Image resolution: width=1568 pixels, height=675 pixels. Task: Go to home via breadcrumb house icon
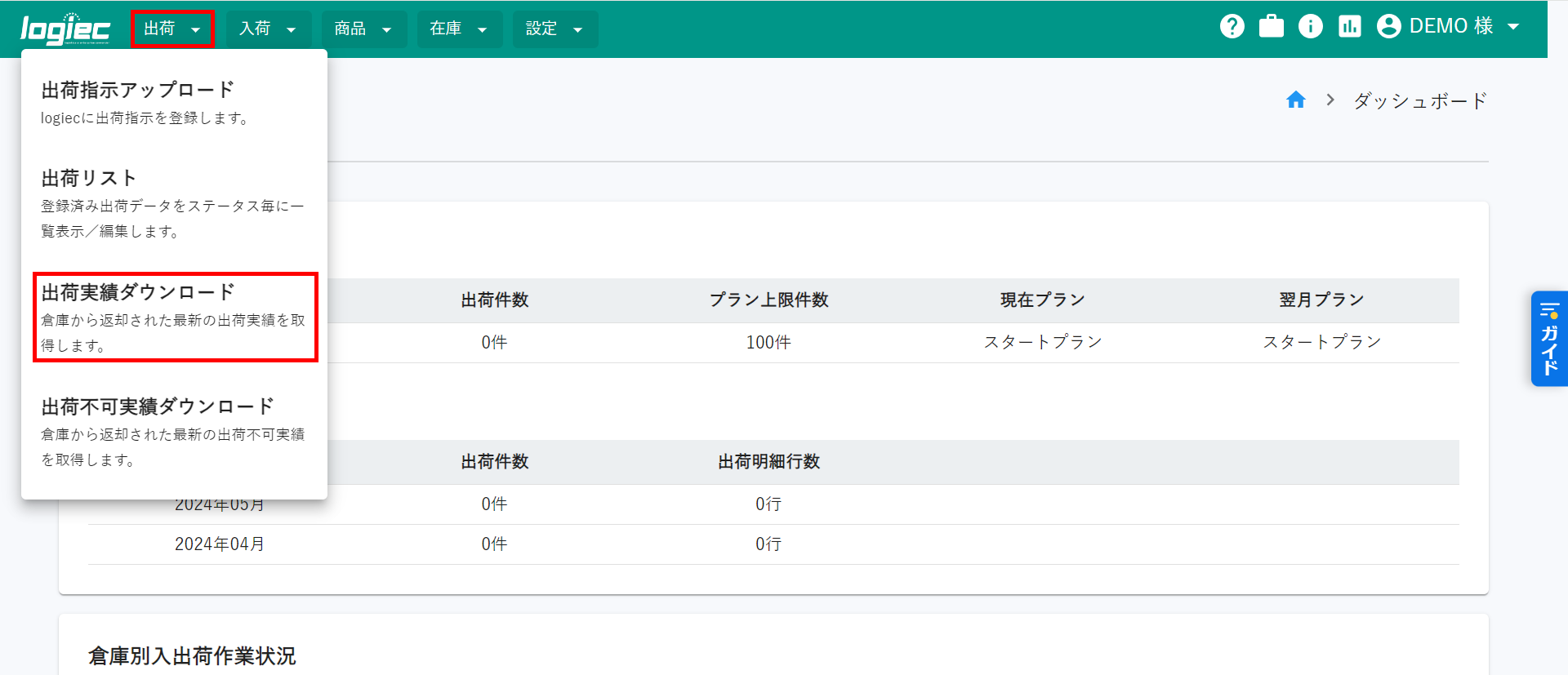pyautogui.click(x=1295, y=100)
